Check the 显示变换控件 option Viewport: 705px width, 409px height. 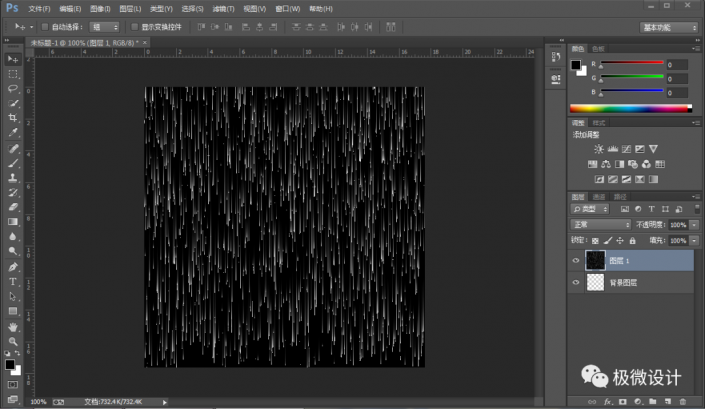[136, 27]
